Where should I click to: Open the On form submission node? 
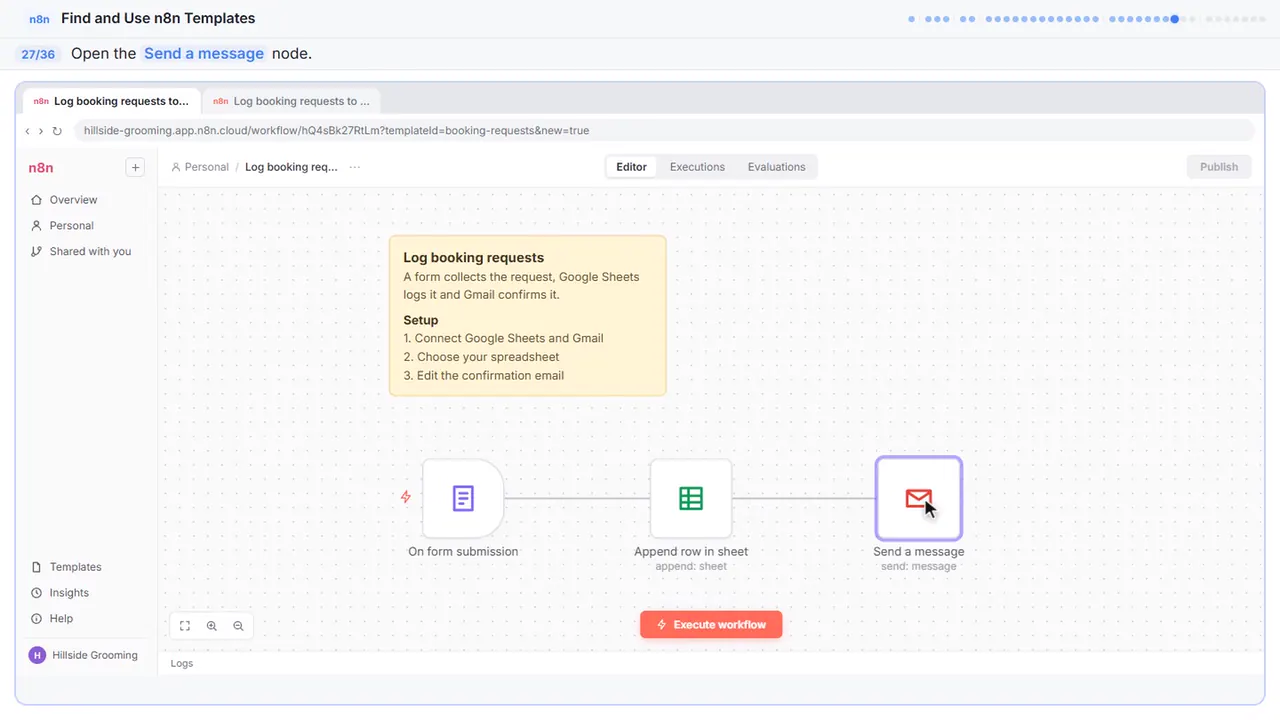[463, 498]
